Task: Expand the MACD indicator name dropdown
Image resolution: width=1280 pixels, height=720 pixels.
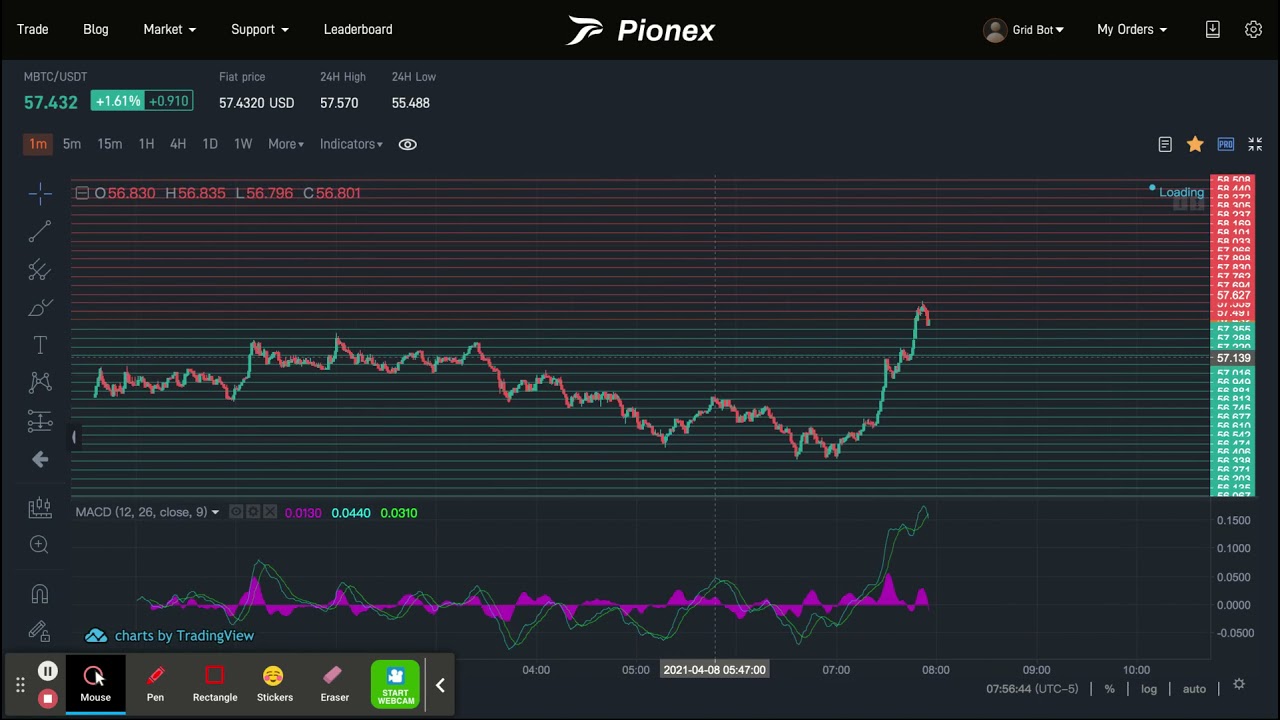Action: point(214,512)
